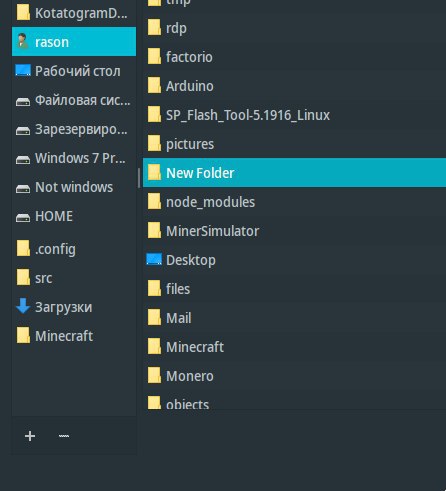Click the Mail folder icon
Screen dimensions: 446x491
pyautogui.click(x=154, y=317)
